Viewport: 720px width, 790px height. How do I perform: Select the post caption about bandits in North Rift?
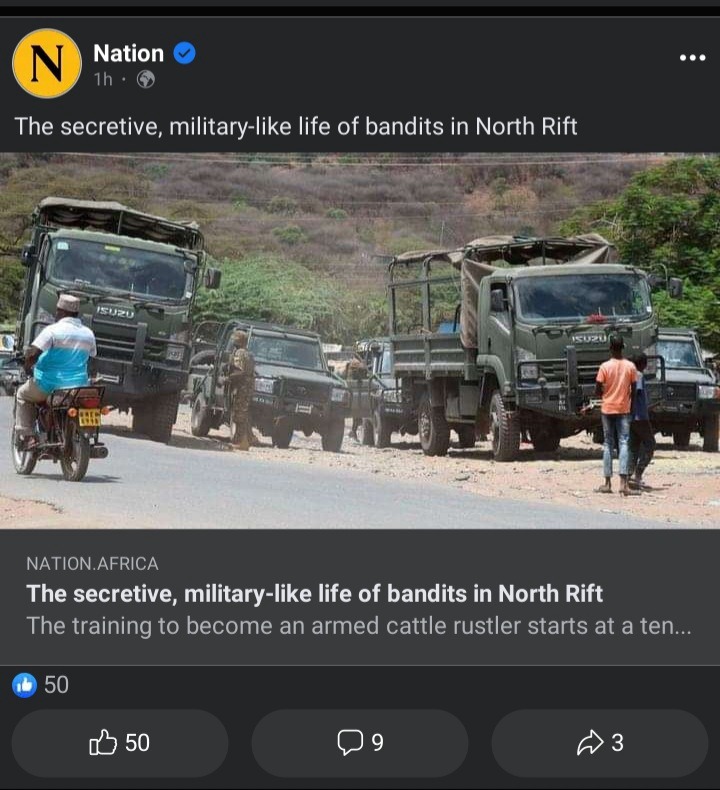pyautogui.click(x=296, y=126)
